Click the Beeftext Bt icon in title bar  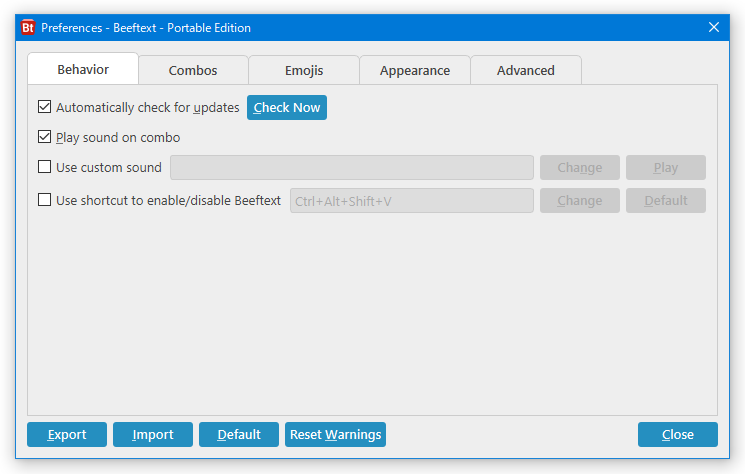click(28, 28)
